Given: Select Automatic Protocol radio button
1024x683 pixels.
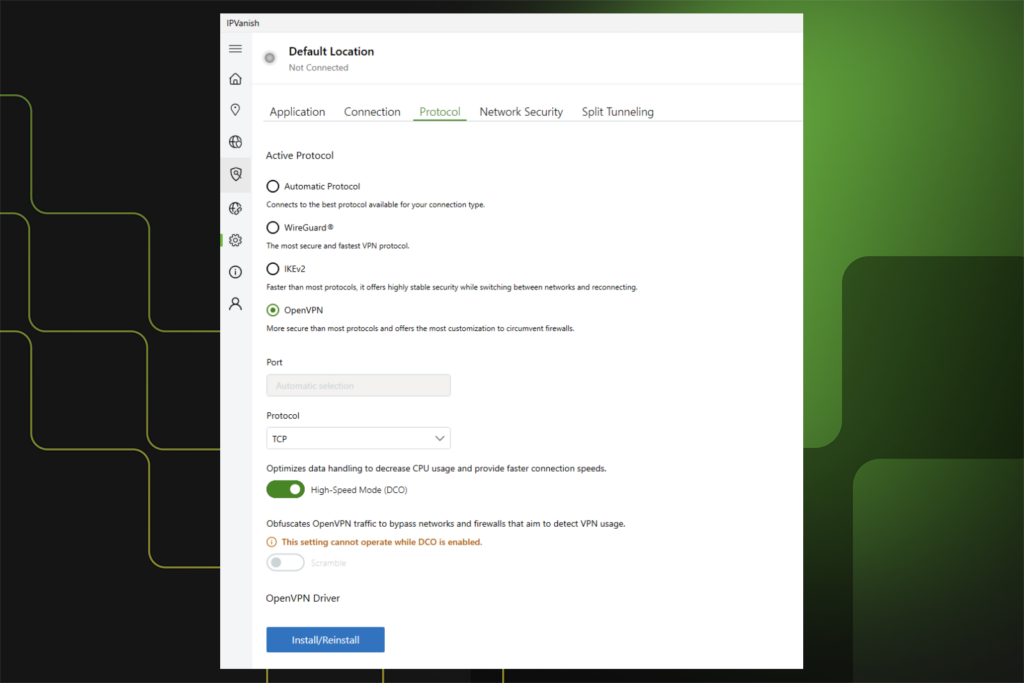Looking at the screenshot, I should (273, 186).
